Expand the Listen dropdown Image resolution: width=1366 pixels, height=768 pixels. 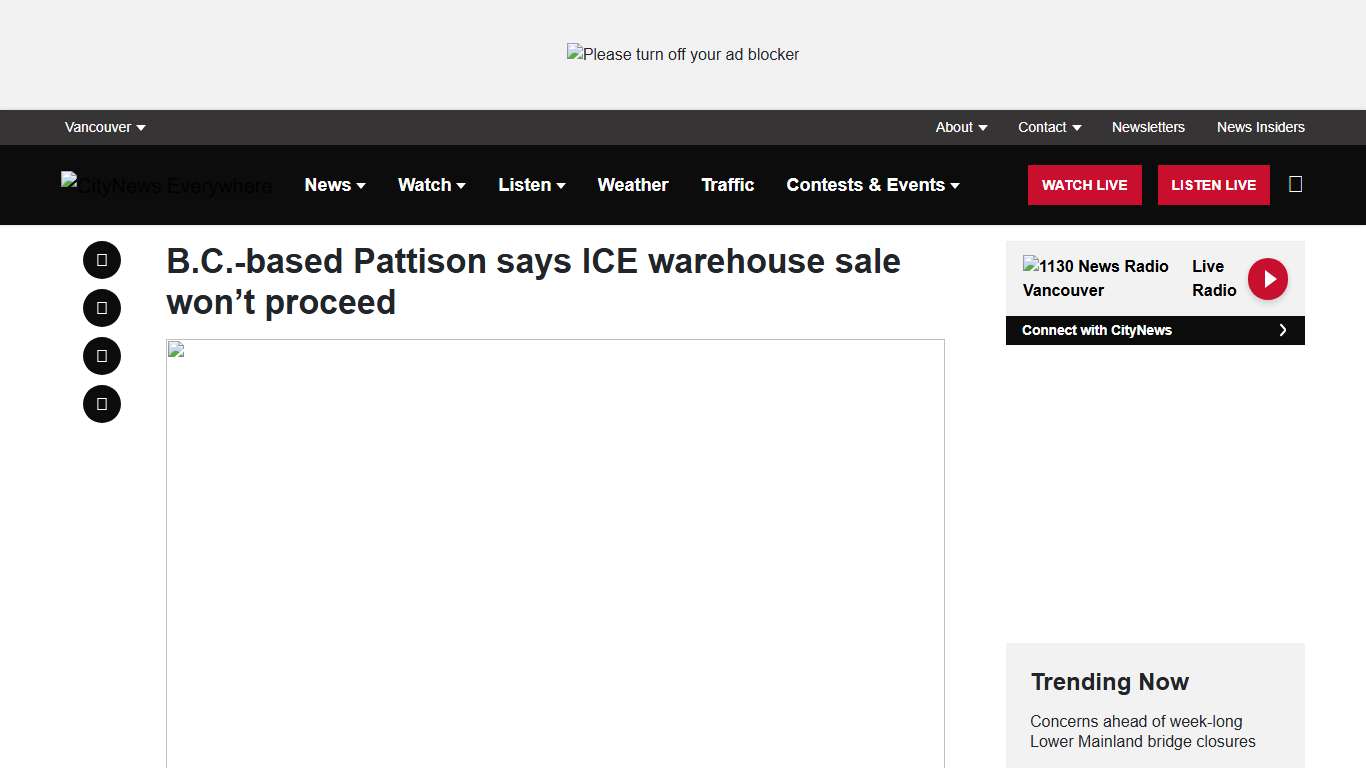point(531,185)
